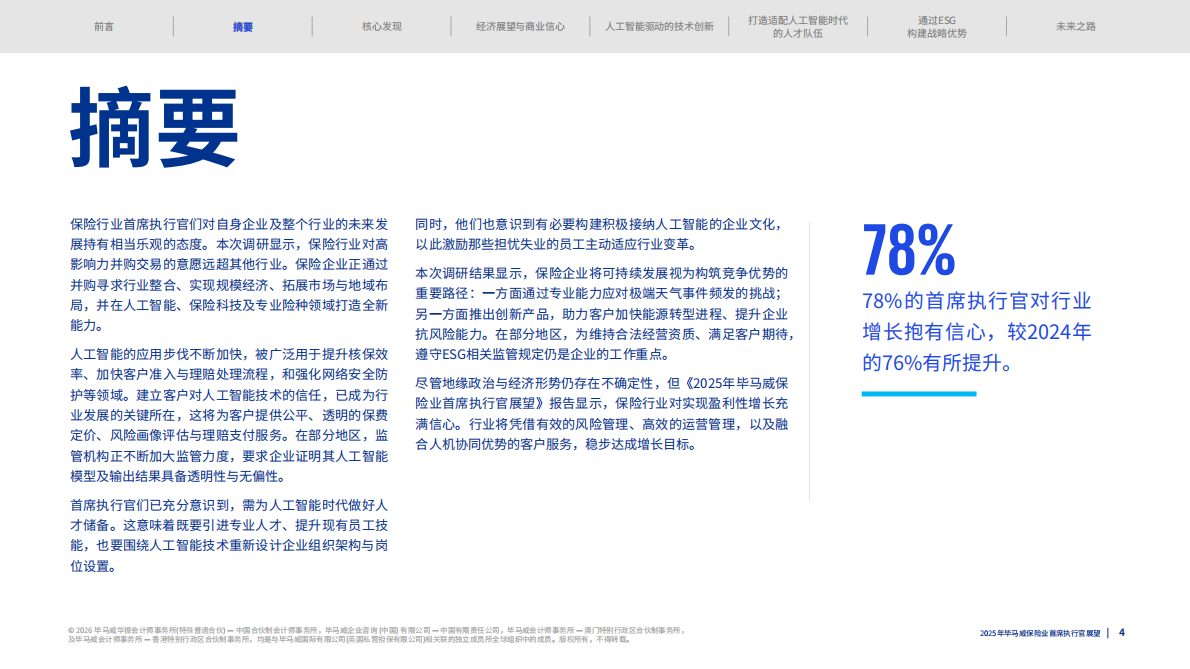The image size is (1190, 669).
Task: Click the © 2026 毕马威 copyright notice
Action: tap(376, 635)
